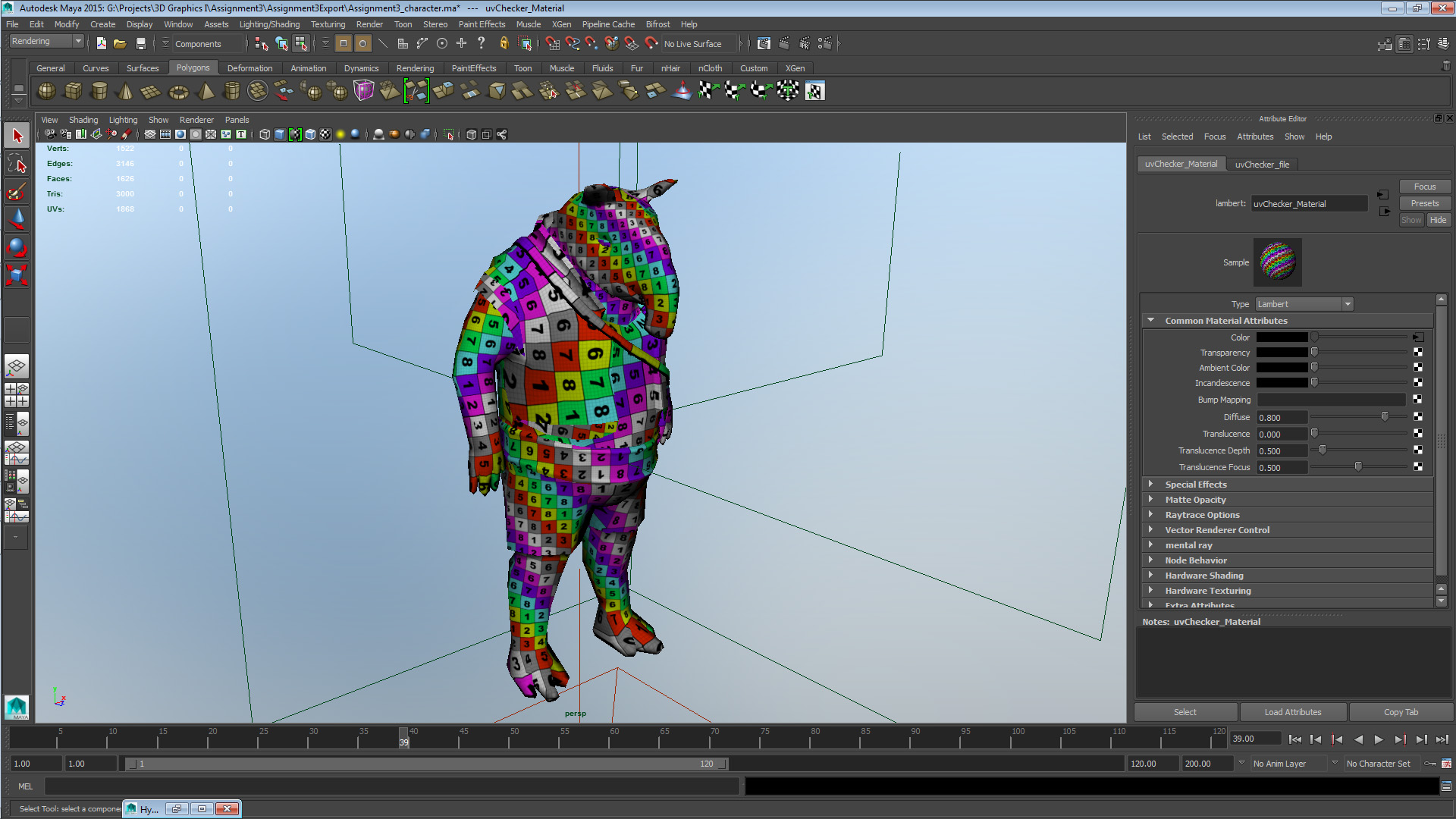Expand the Special Effects section
The width and height of the screenshot is (1456, 819).
(x=1150, y=484)
